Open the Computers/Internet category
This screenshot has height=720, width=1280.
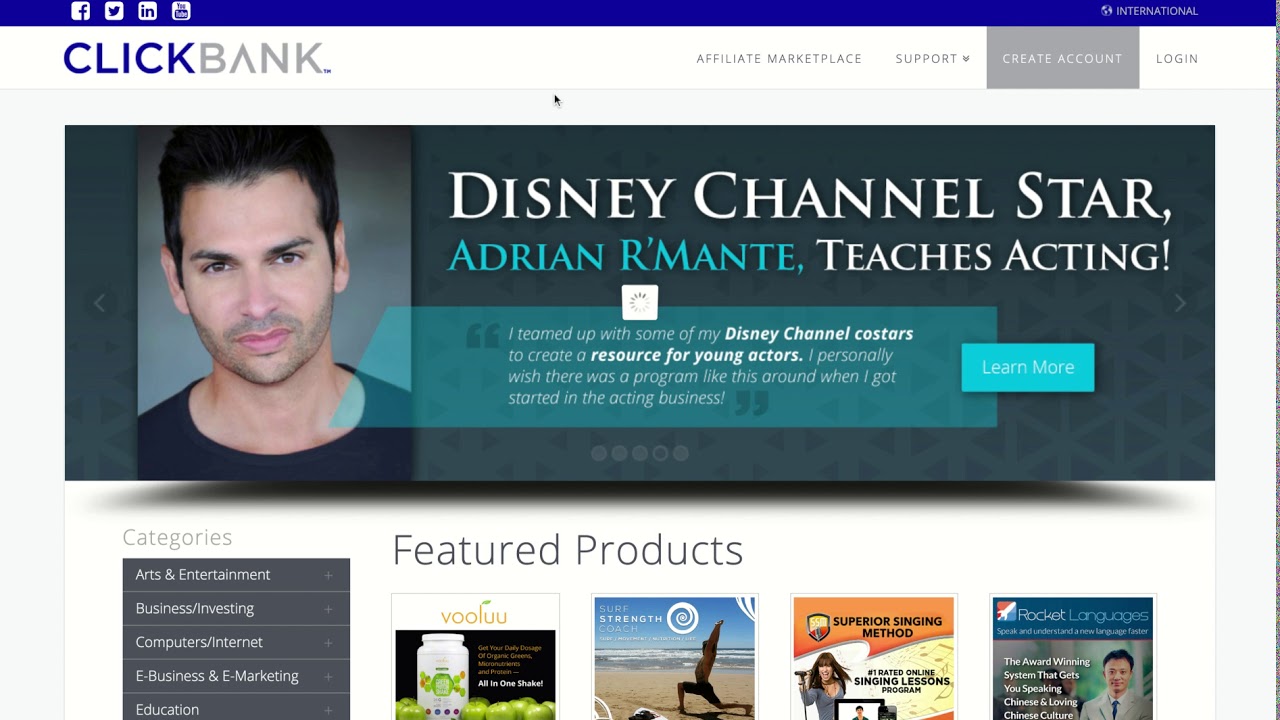pos(236,642)
